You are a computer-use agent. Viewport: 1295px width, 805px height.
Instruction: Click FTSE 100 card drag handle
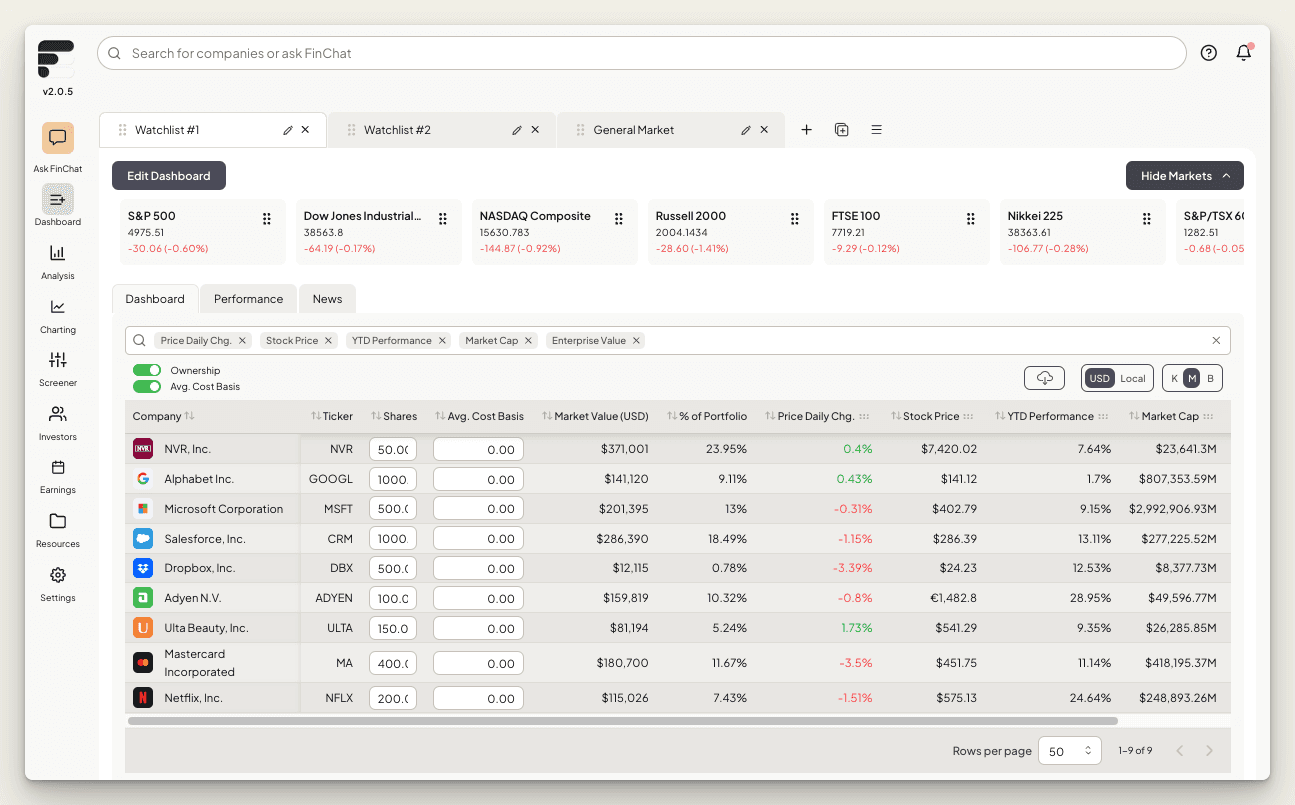[x=971, y=219]
